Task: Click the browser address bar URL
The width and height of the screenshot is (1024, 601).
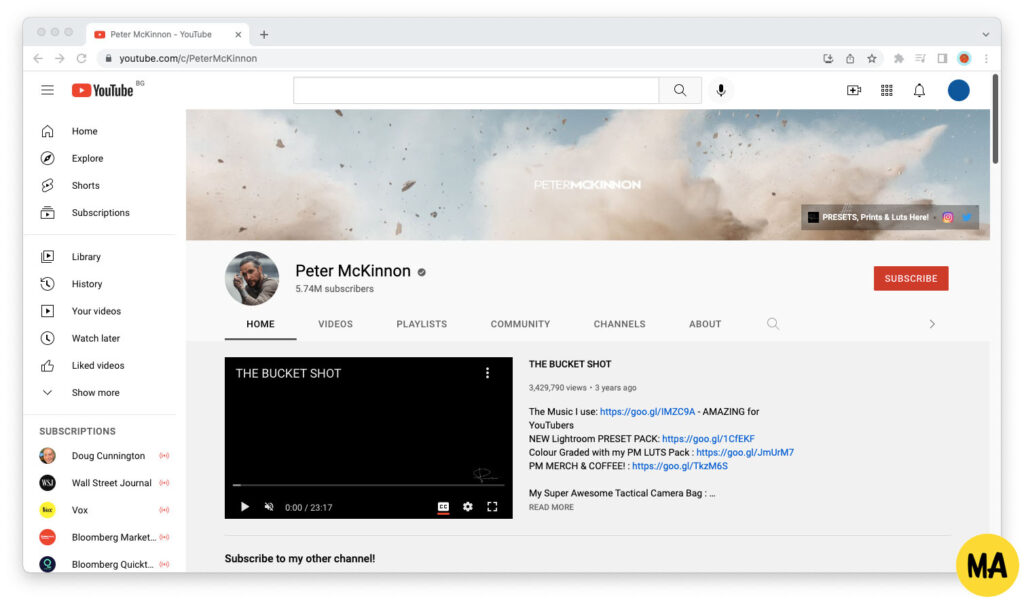Action: (188, 59)
